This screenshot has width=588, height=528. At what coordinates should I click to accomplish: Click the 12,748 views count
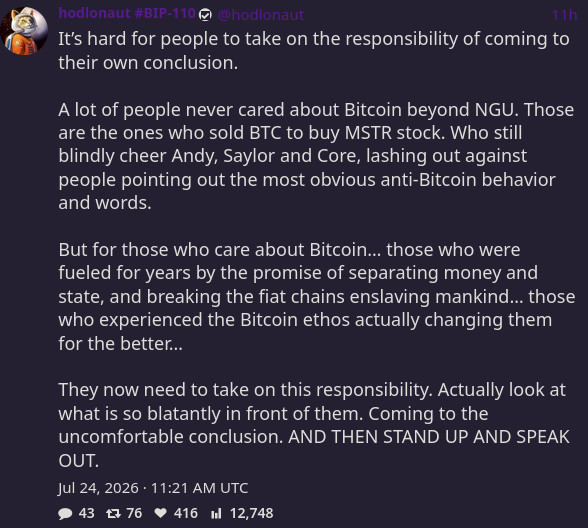point(252,513)
